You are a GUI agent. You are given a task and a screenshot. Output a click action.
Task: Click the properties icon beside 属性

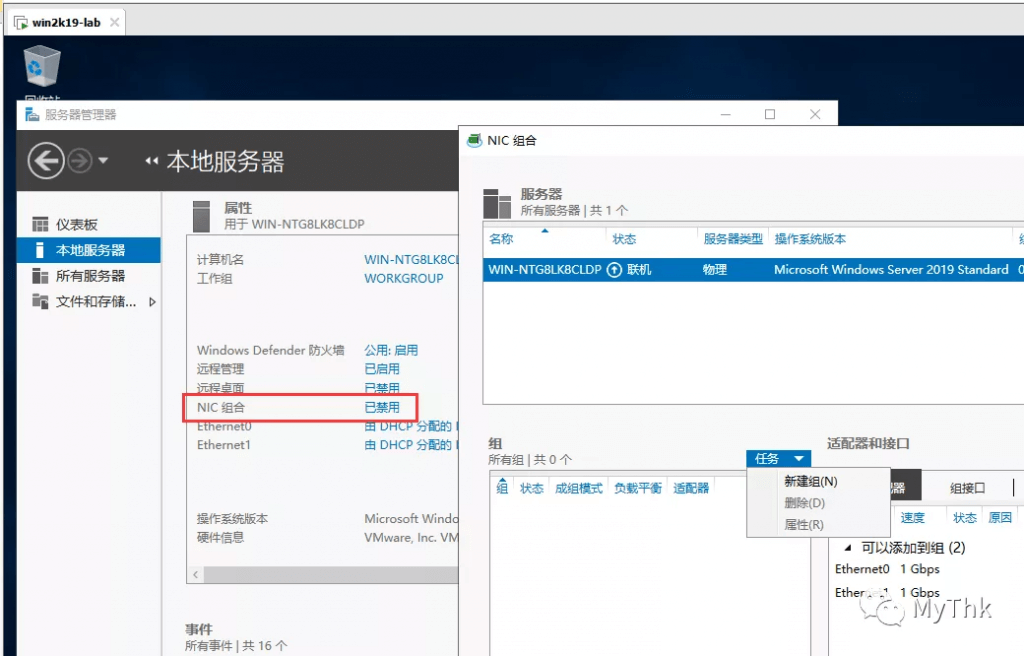click(202, 216)
